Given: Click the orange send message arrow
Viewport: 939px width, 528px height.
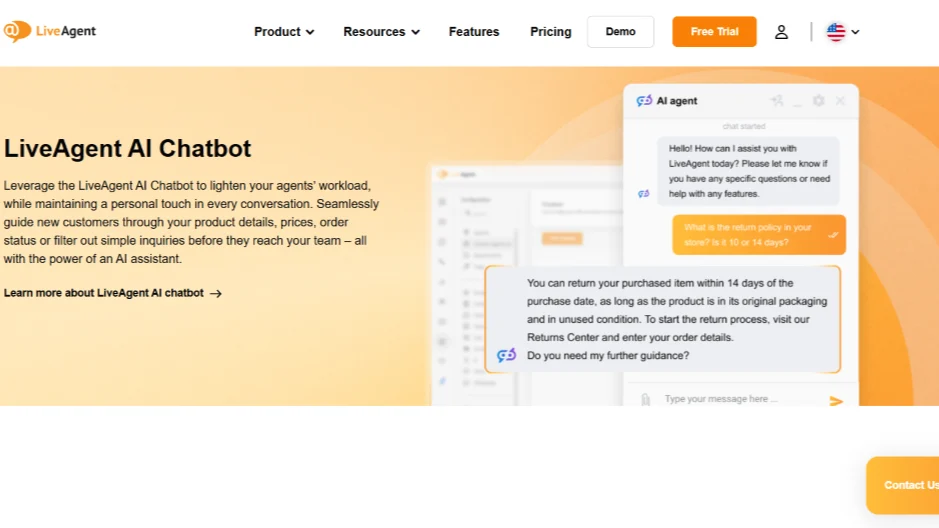Looking at the screenshot, I should [836, 400].
